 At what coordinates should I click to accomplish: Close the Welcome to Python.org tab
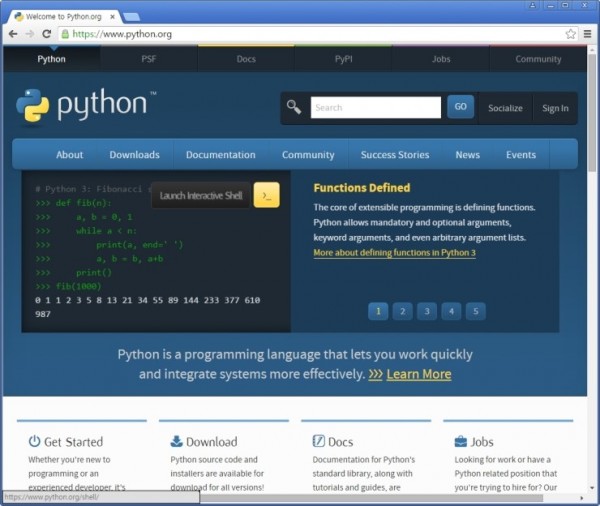coord(112,17)
